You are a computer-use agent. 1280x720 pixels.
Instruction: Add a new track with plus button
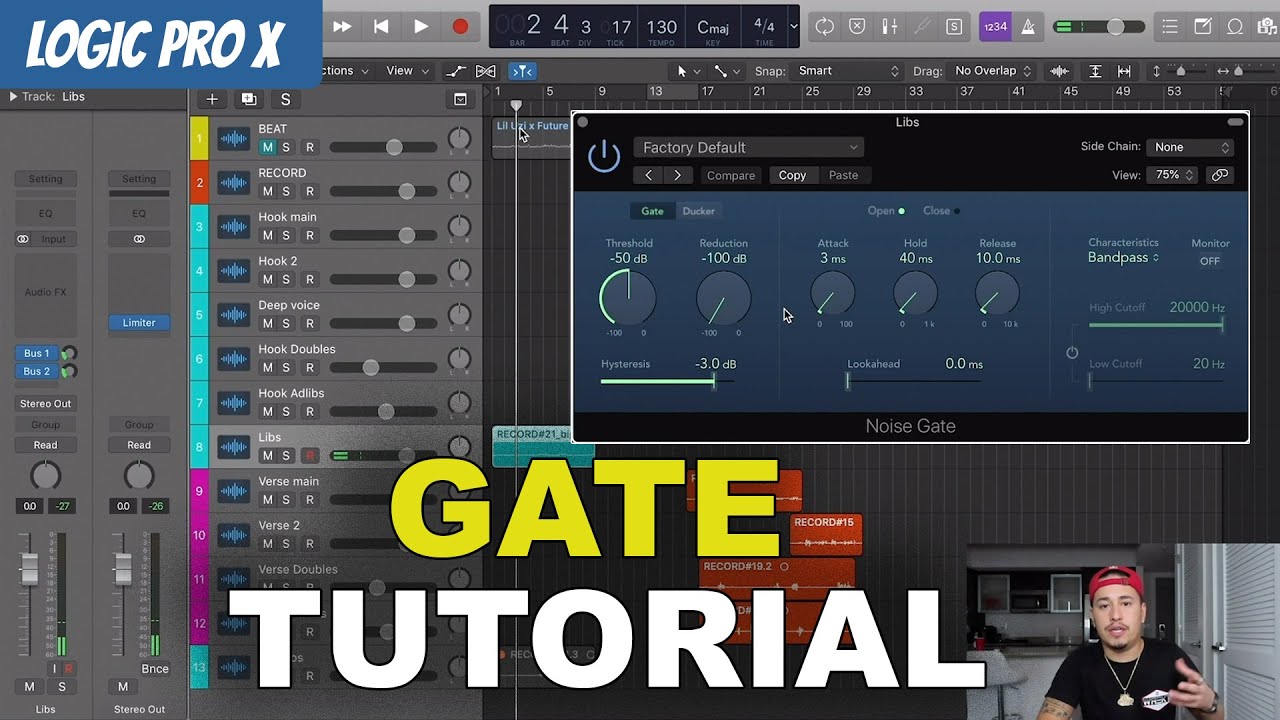(x=212, y=99)
